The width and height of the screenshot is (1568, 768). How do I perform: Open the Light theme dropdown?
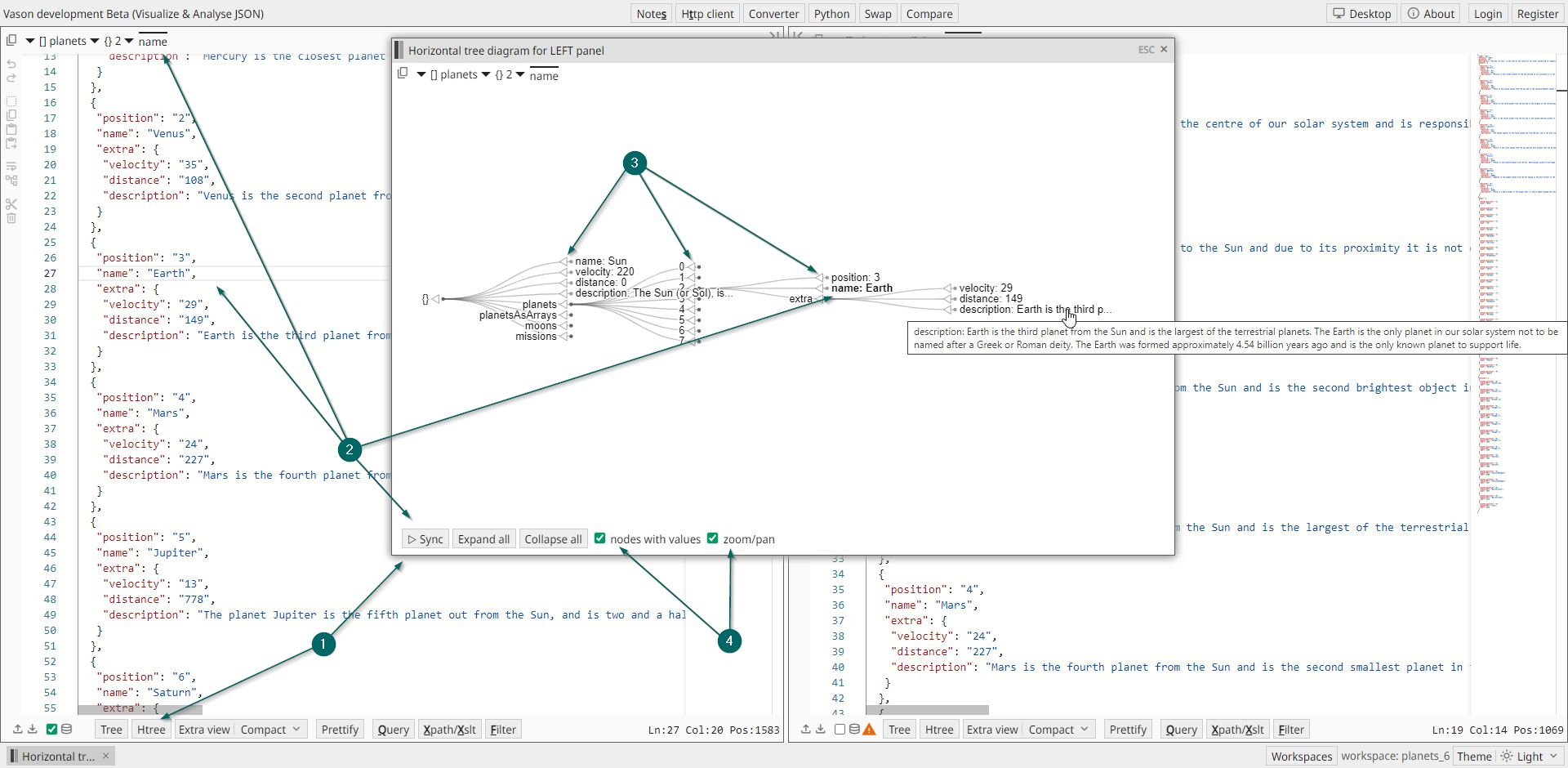[x=1530, y=757]
